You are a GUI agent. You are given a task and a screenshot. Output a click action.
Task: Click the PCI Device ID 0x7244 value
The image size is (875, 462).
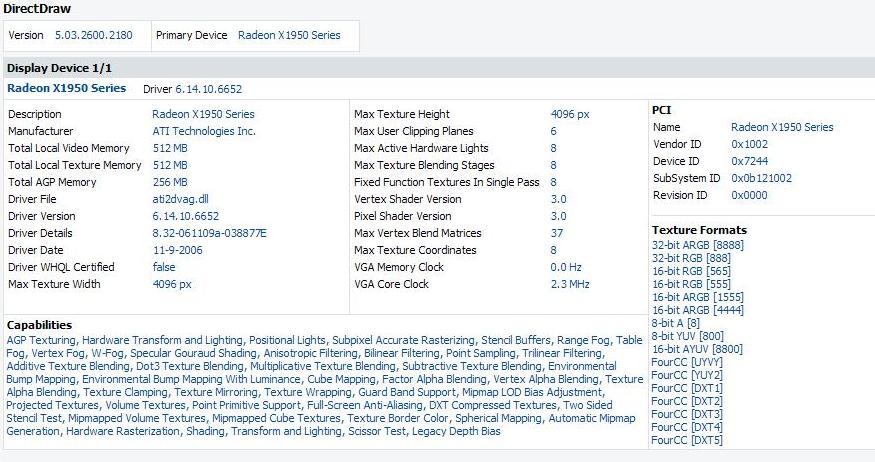(x=749, y=161)
